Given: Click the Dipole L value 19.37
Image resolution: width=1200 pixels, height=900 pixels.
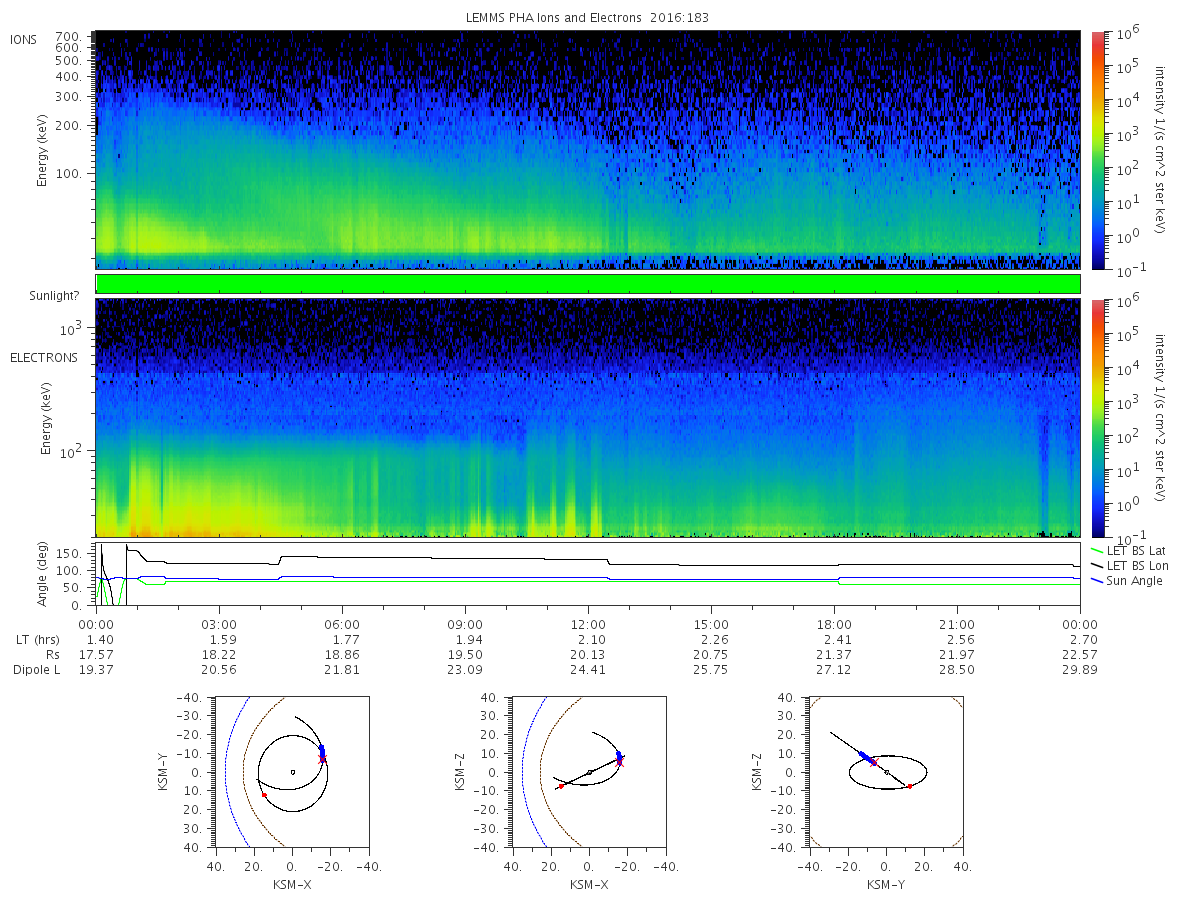Looking at the screenshot, I should point(96,670).
